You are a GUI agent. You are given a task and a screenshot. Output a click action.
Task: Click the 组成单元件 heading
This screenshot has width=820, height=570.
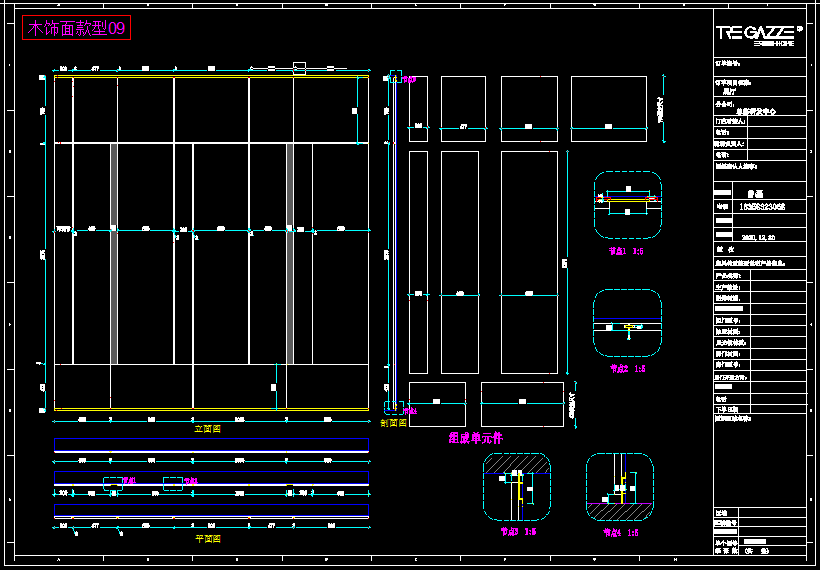(x=476, y=438)
